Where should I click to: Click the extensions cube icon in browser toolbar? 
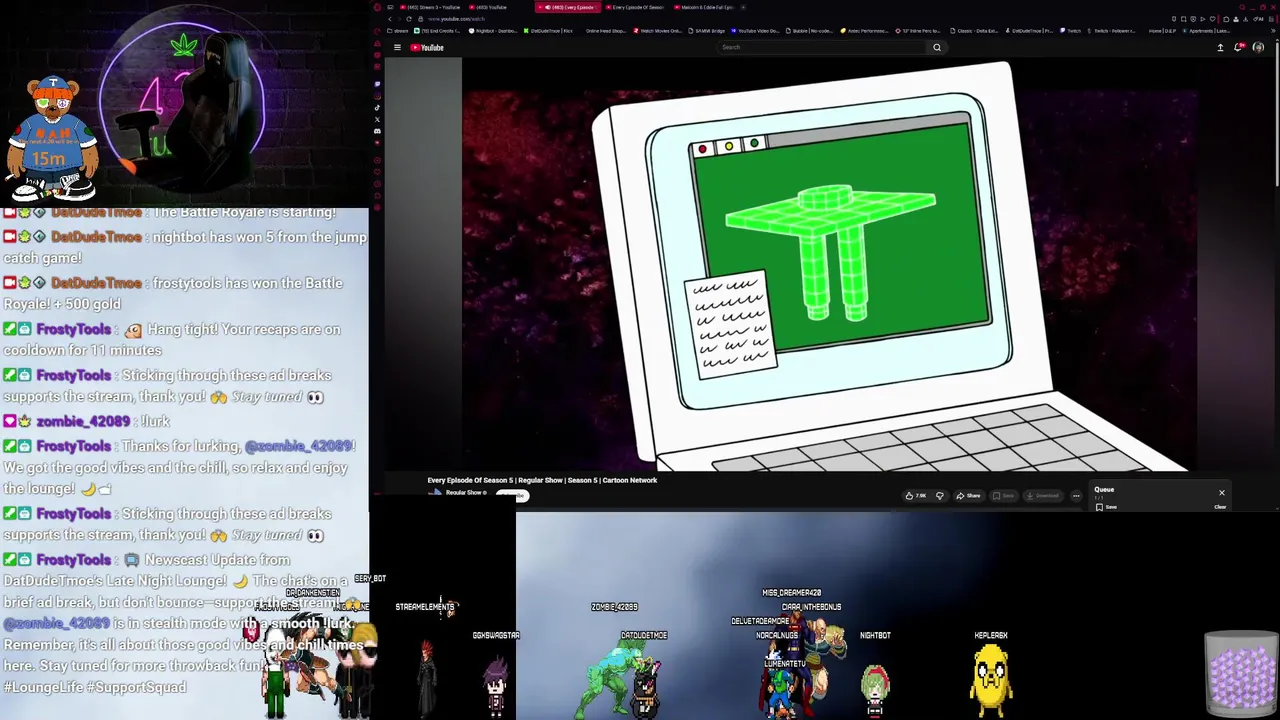(1226, 19)
